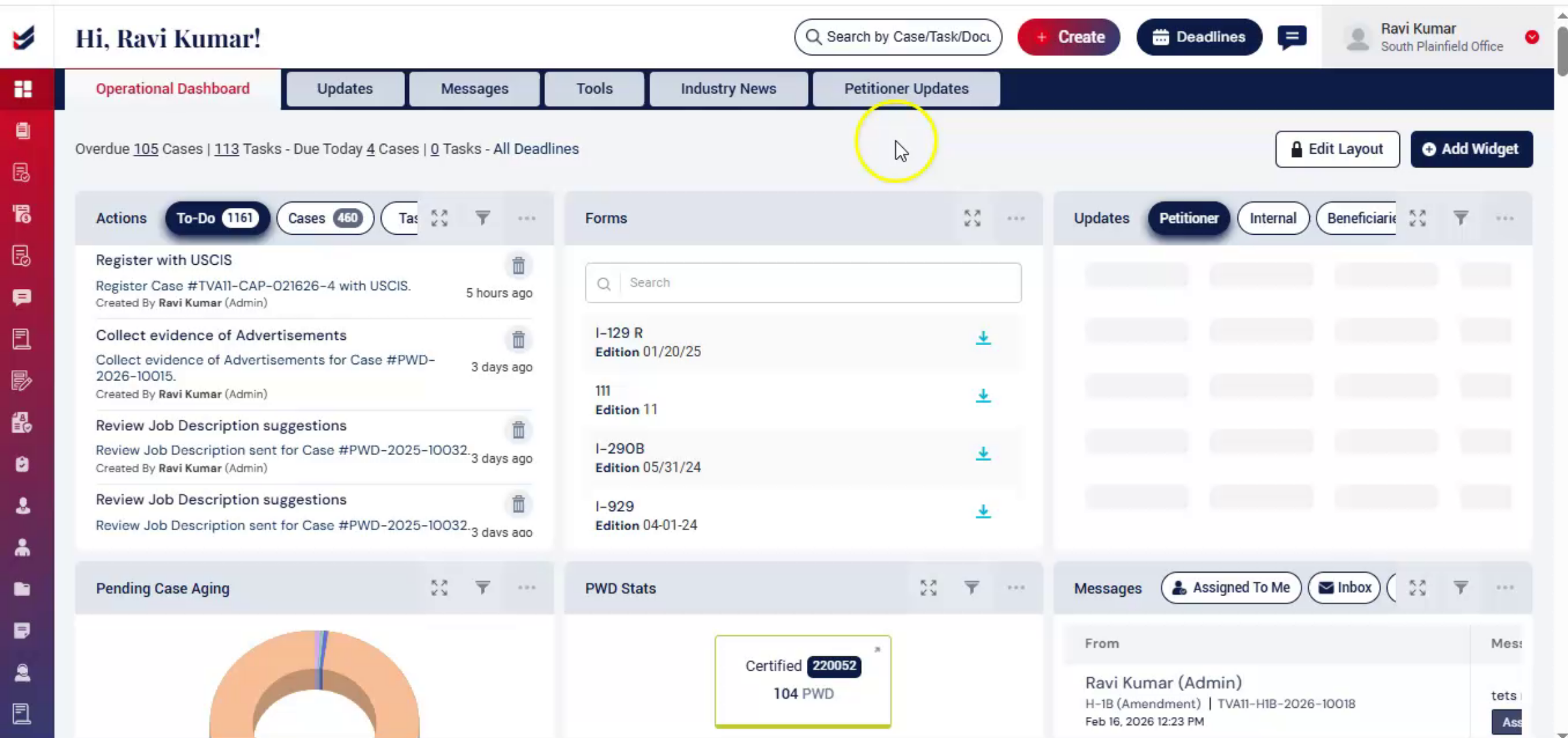Switch to Petitioner Updates tab
1568x738 pixels.
tap(906, 89)
